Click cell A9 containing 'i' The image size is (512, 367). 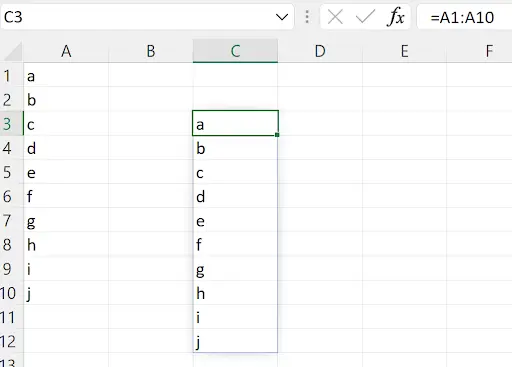click(x=66, y=269)
